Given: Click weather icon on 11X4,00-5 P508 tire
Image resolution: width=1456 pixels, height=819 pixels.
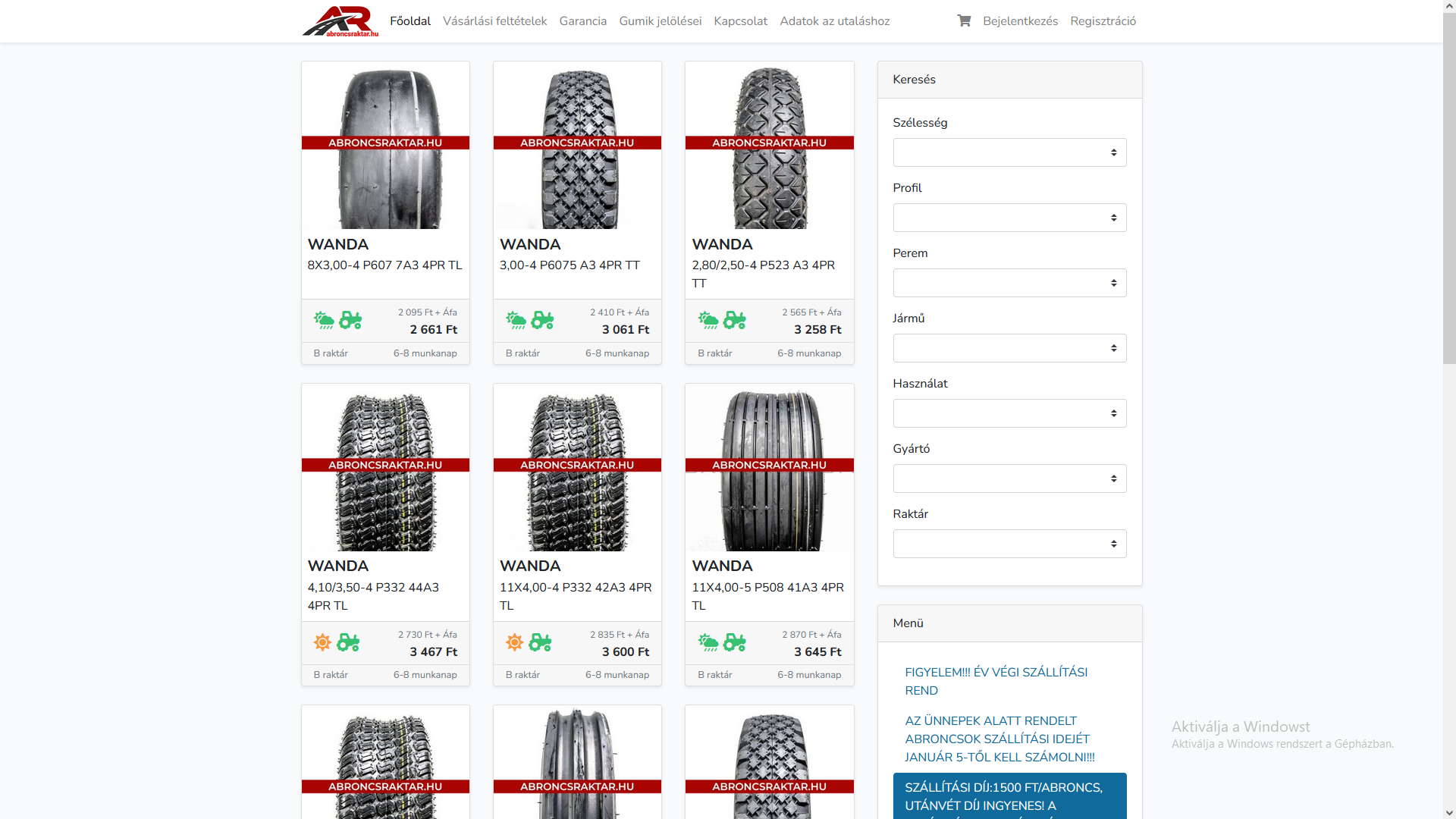Looking at the screenshot, I should click(x=708, y=642).
